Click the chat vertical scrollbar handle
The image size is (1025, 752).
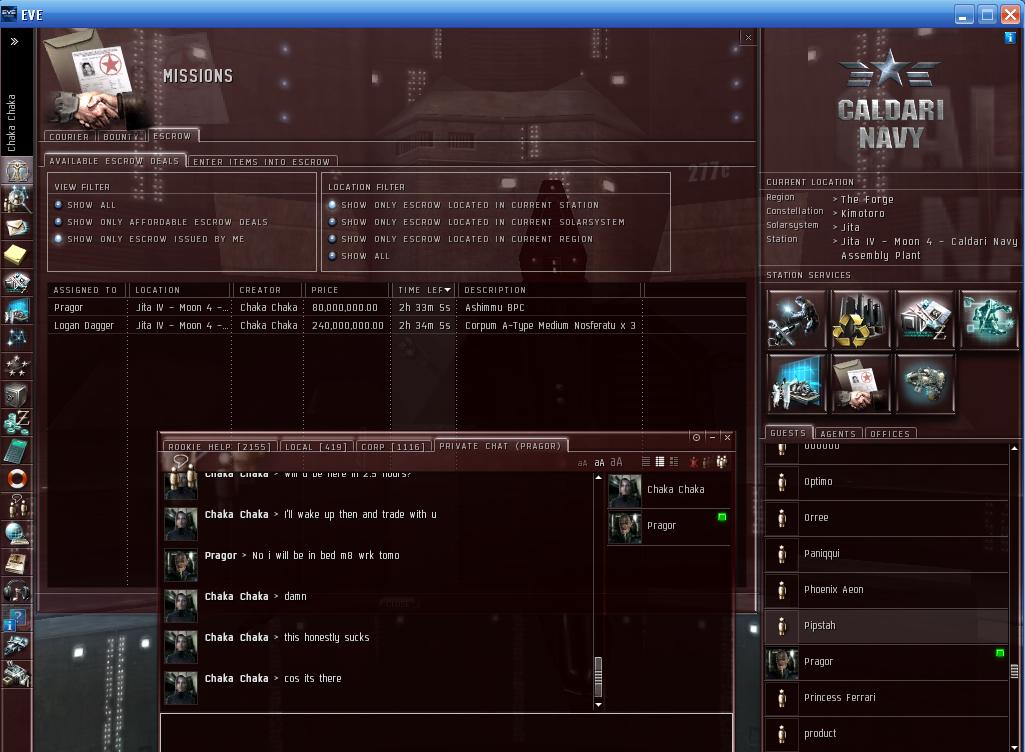tap(598, 676)
